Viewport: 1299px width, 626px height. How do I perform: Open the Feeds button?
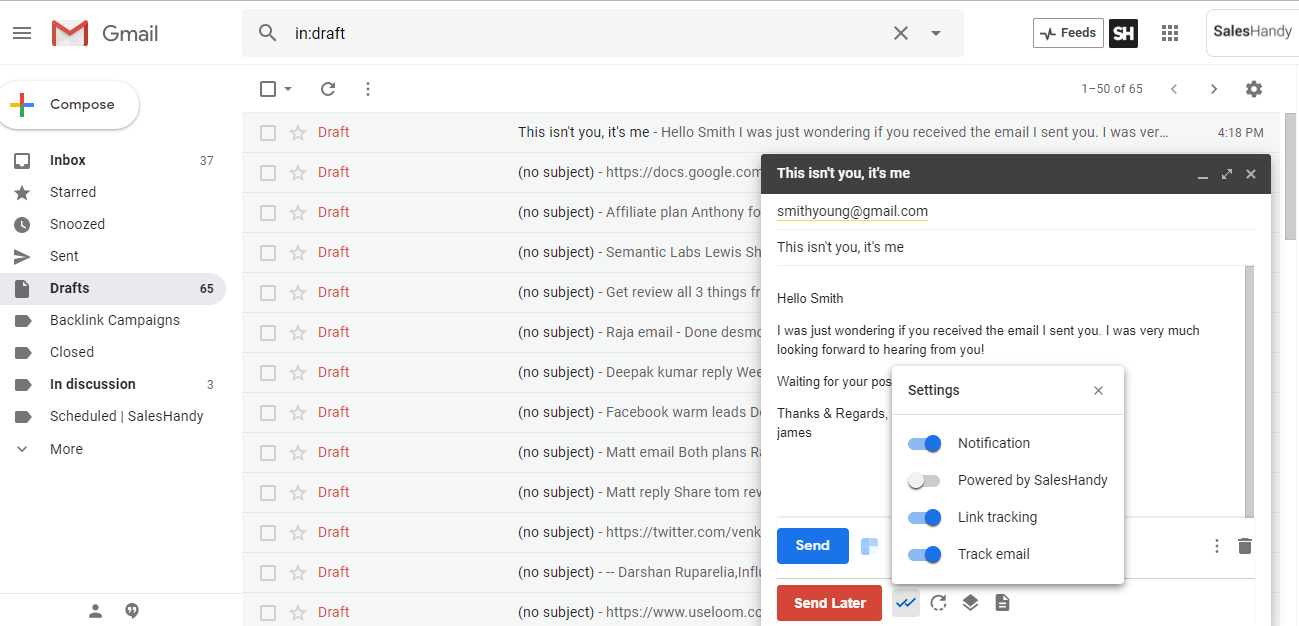1068,33
